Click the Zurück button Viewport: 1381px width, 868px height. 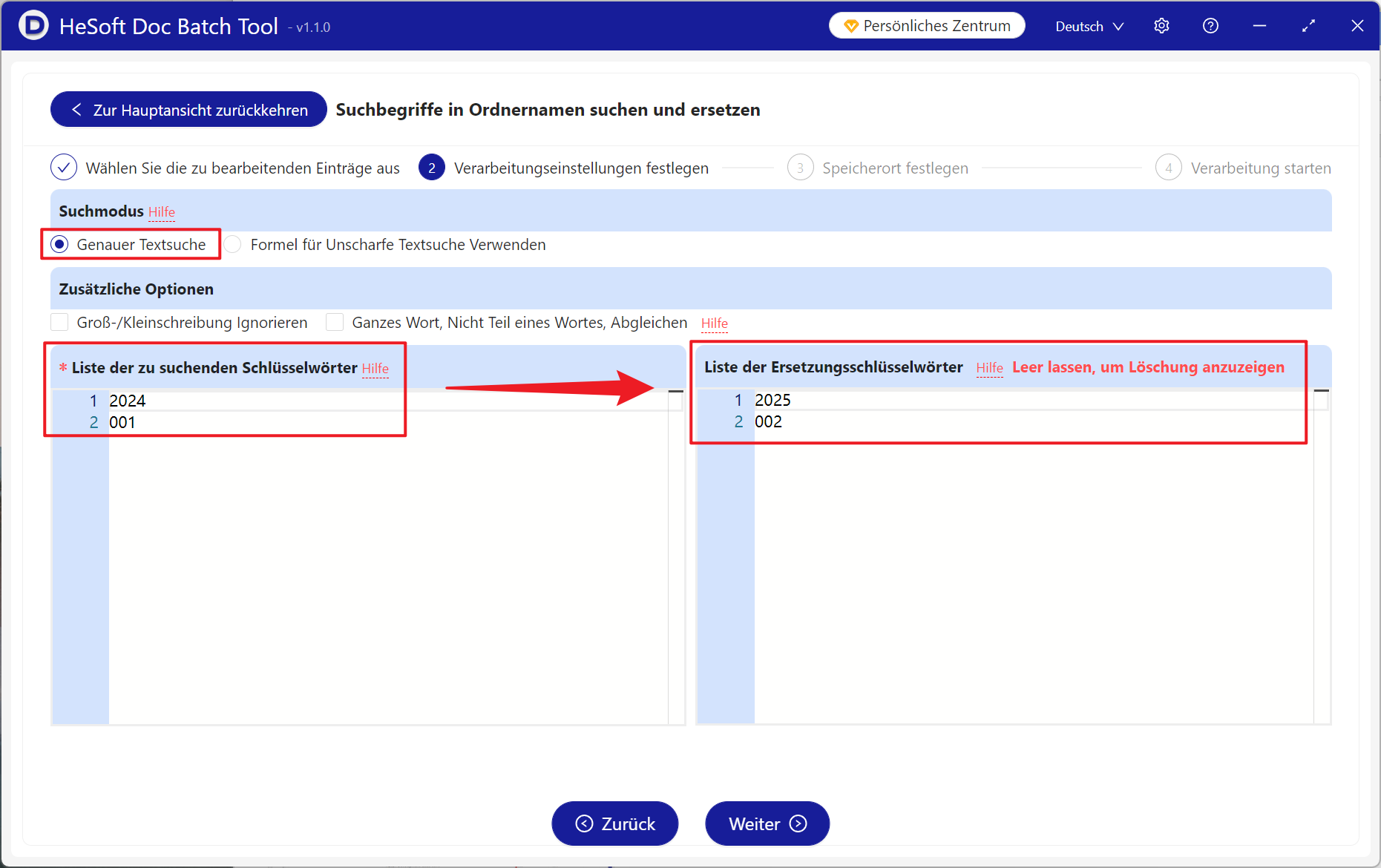click(615, 823)
